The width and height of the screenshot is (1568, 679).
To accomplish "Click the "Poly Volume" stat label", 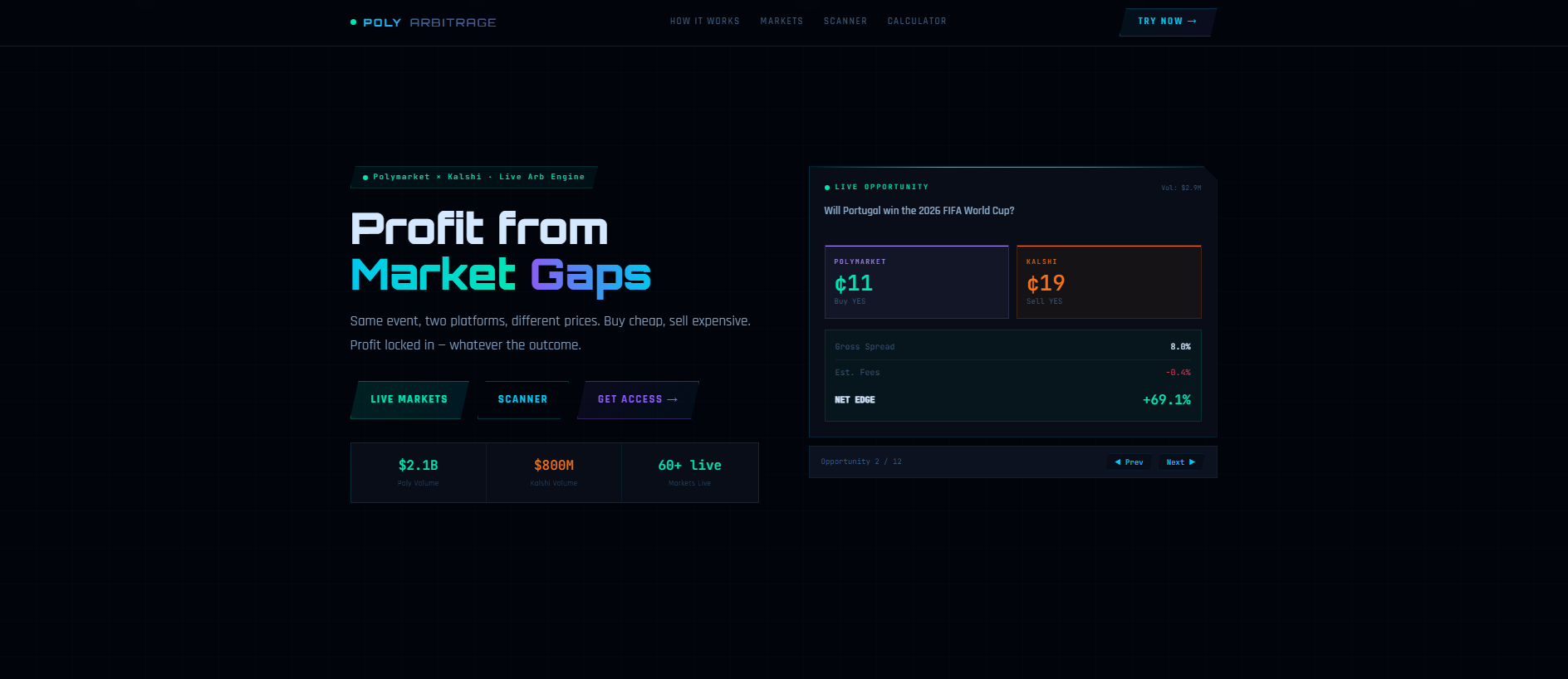I will 419,483.
